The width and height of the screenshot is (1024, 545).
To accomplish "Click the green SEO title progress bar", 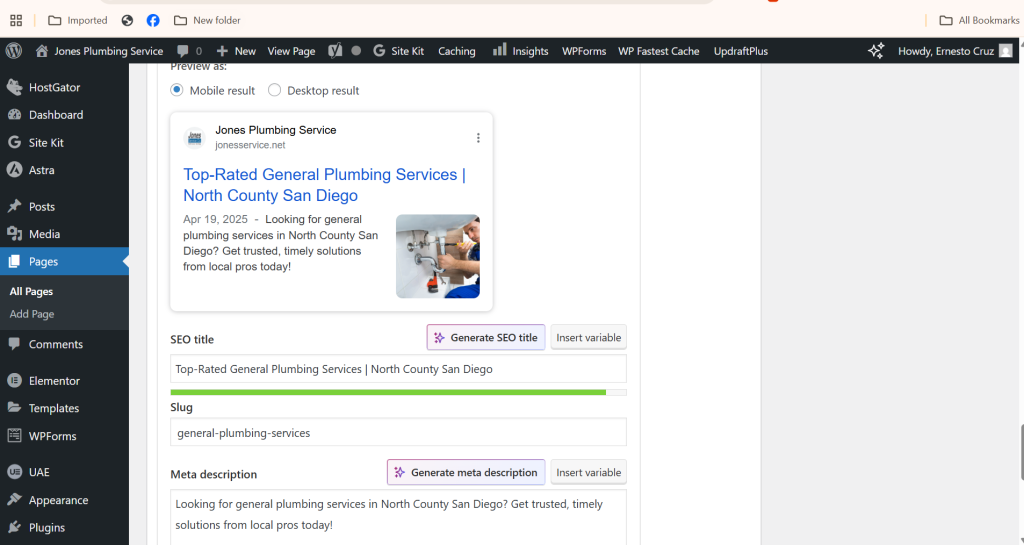I will click(x=388, y=392).
